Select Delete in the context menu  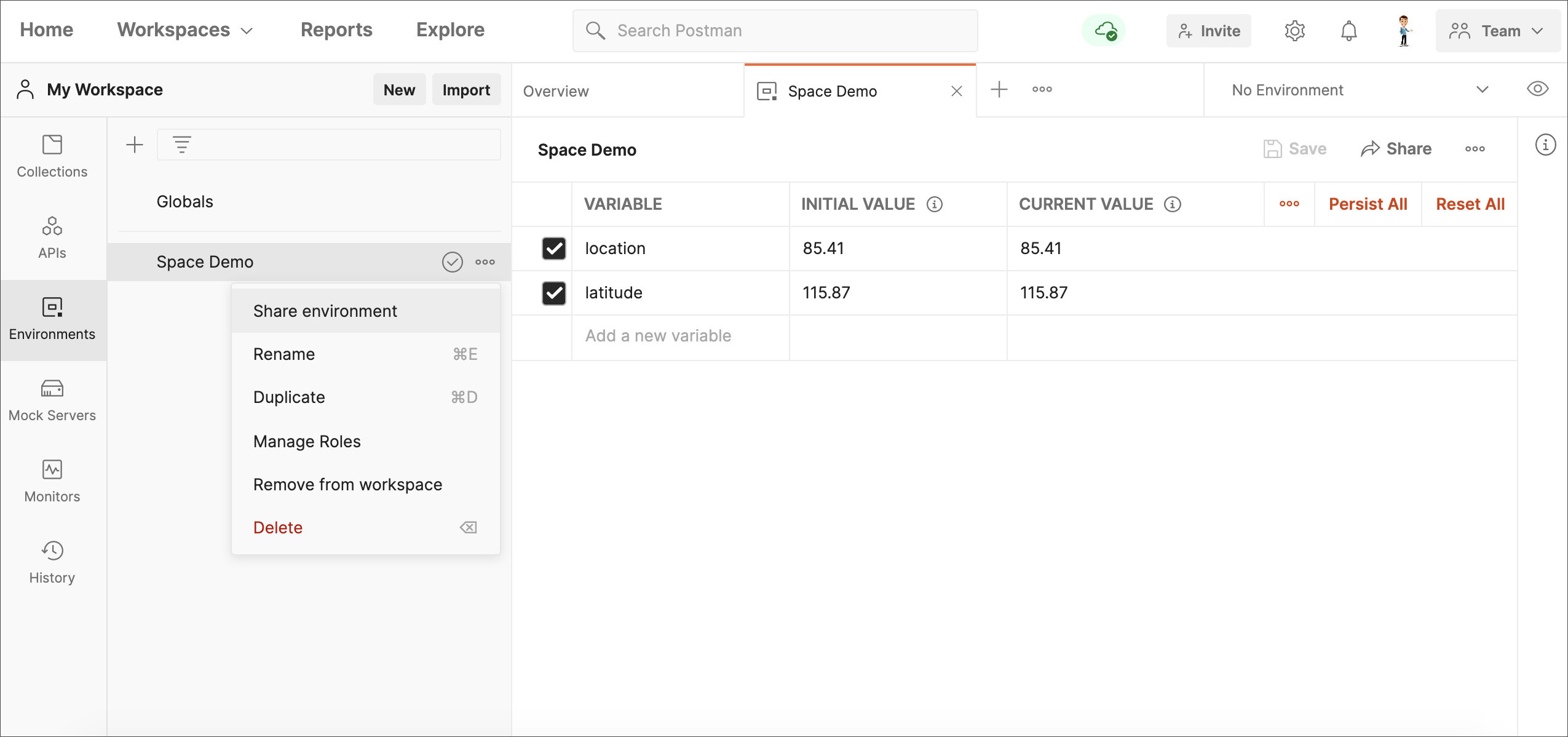point(366,528)
